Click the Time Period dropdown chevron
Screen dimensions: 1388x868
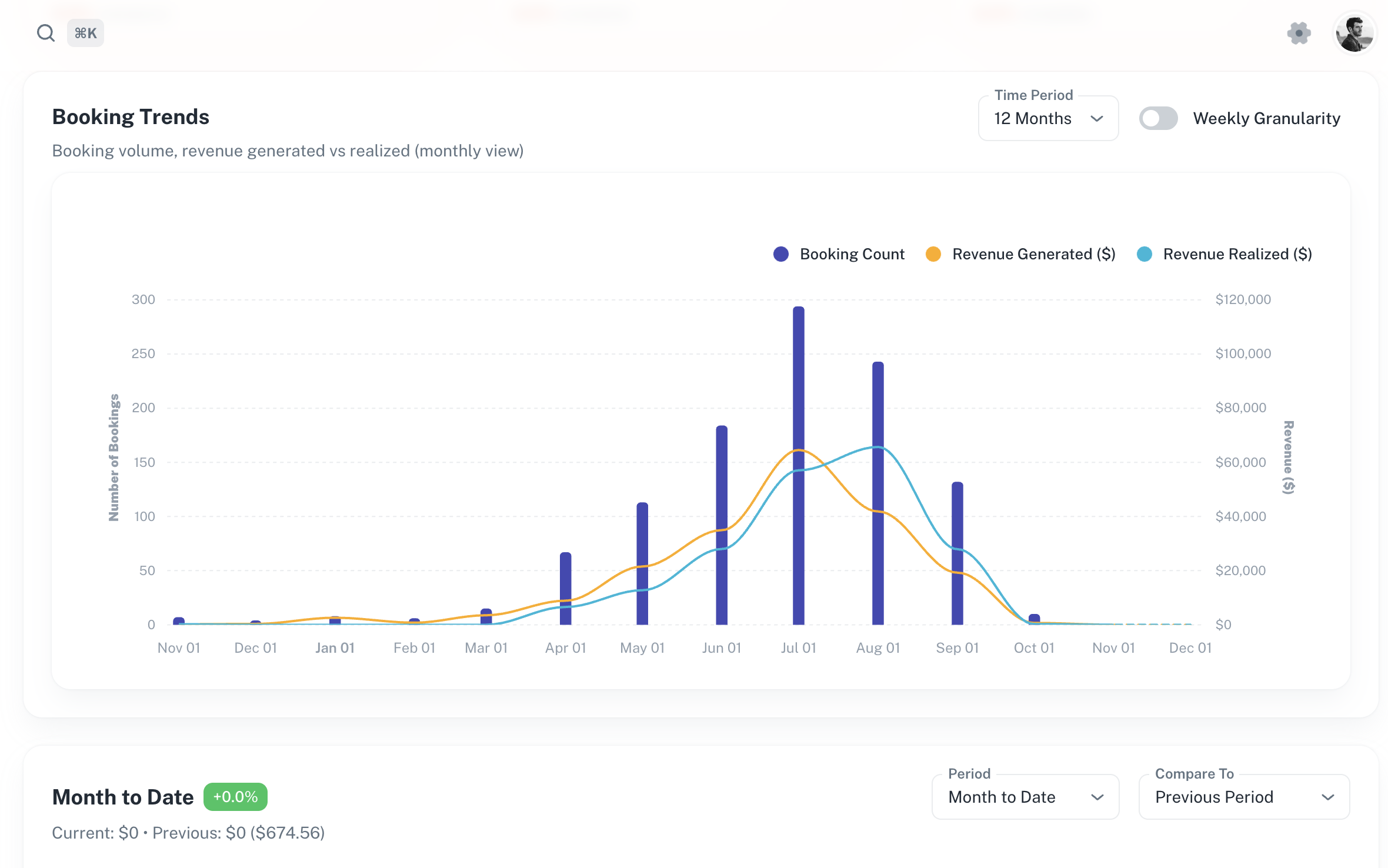[x=1098, y=118]
